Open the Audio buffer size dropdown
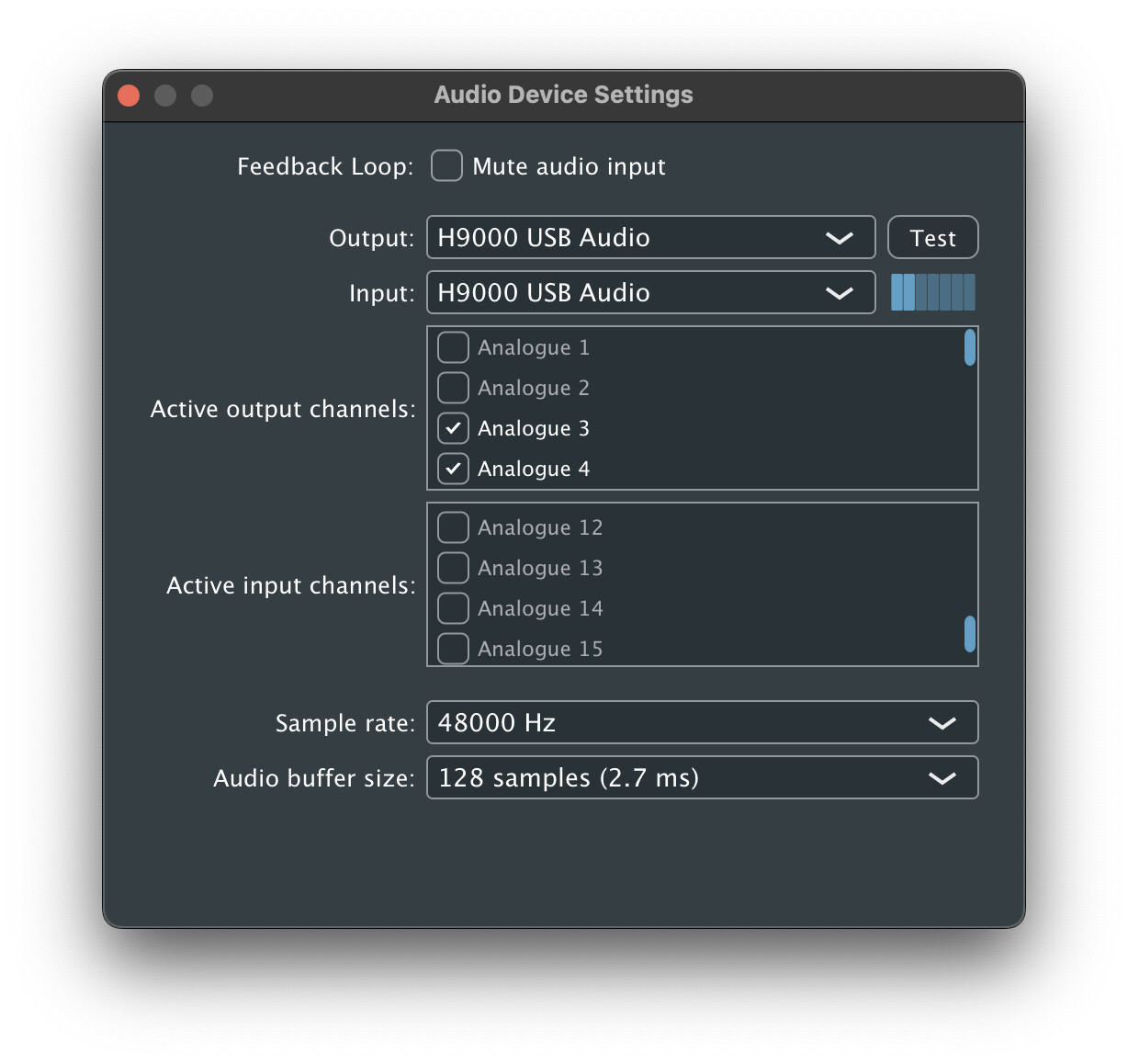The image size is (1128, 1064). (702, 778)
